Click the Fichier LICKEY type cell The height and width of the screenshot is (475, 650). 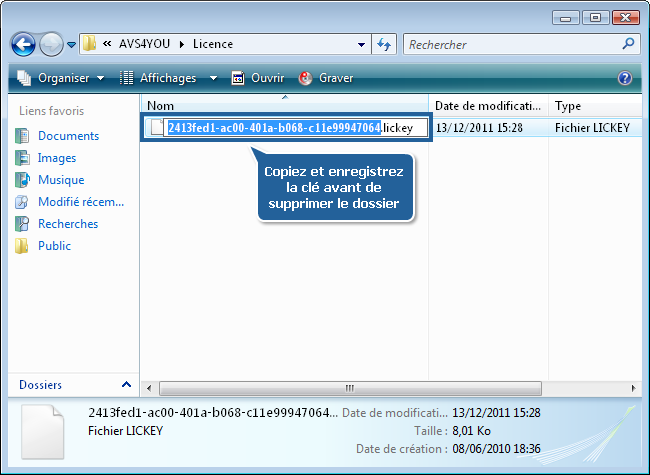[x=592, y=128]
